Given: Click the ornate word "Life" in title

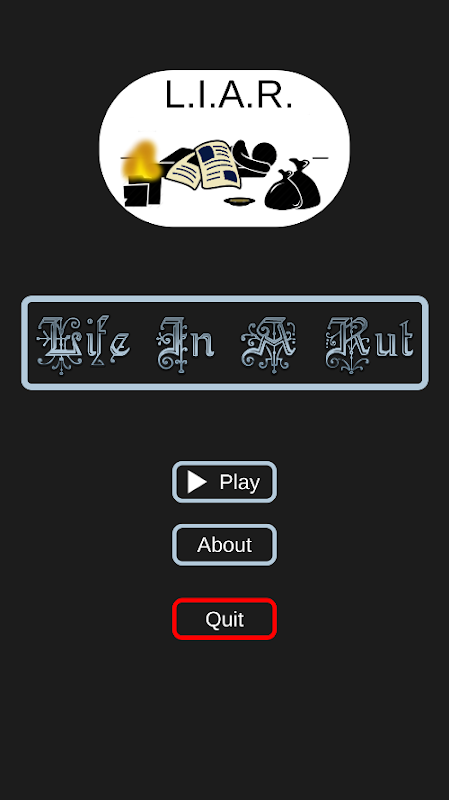Looking at the screenshot, I should coord(83,344).
